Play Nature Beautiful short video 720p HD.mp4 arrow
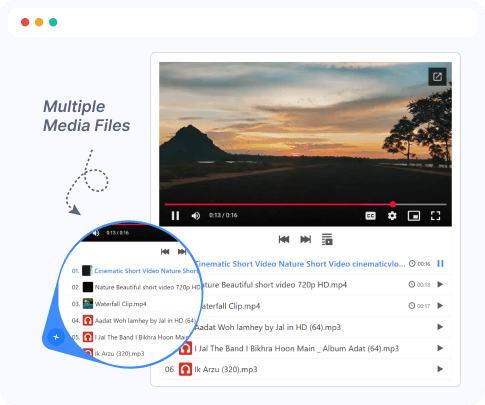485x405 pixels. pos(440,284)
